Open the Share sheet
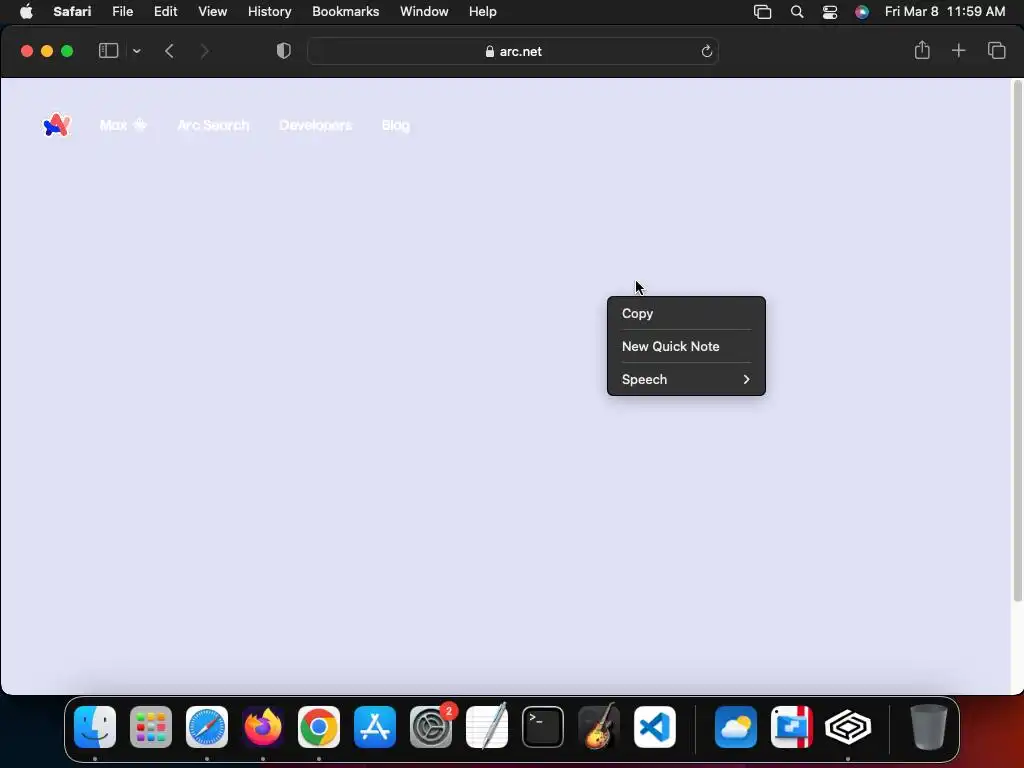This screenshot has width=1024, height=768. (x=922, y=50)
